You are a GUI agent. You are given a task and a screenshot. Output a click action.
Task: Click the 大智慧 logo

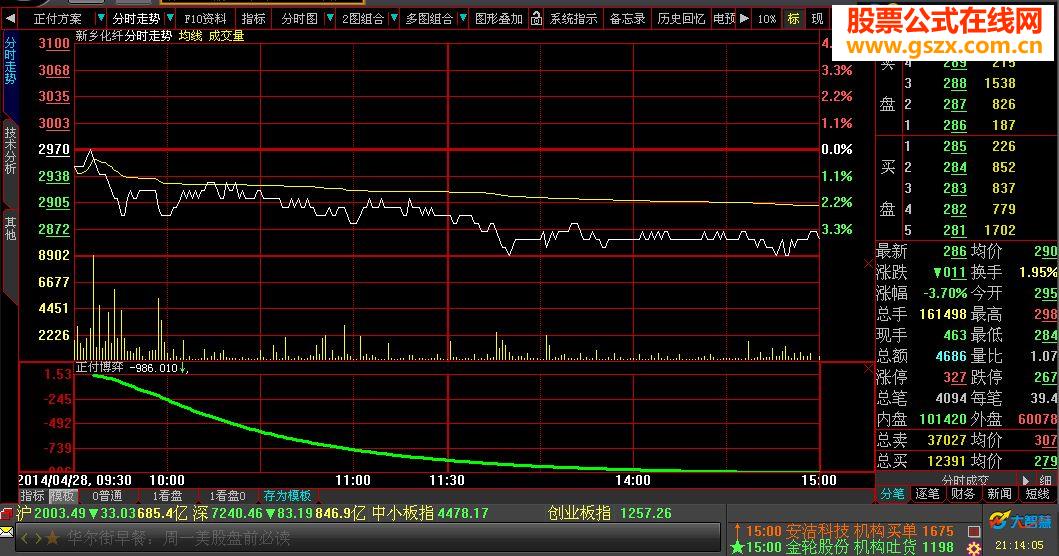tap(1021, 522)
